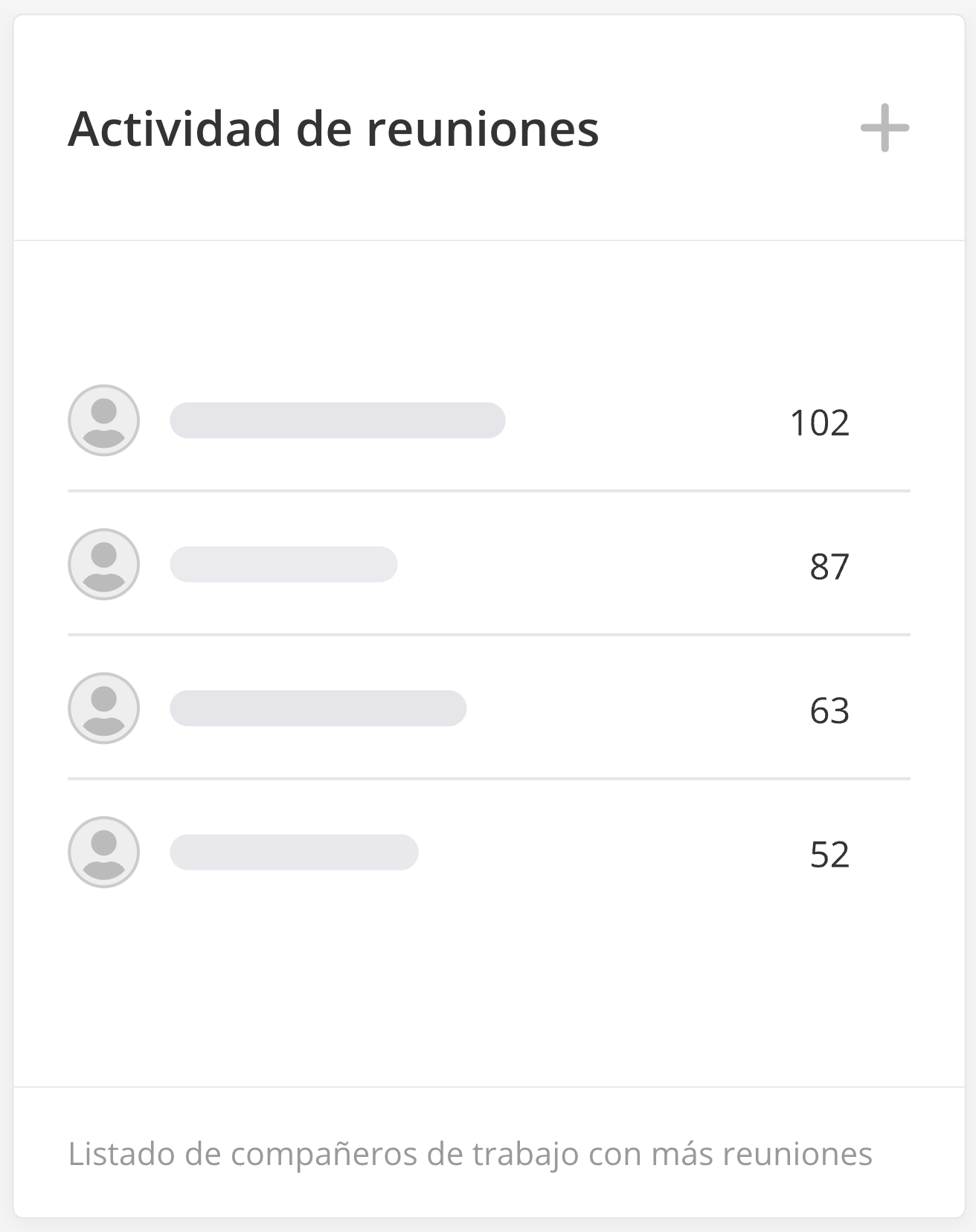Click the divider line under the card header
This screenshot has height=1232, width=976.
(489, 240)
